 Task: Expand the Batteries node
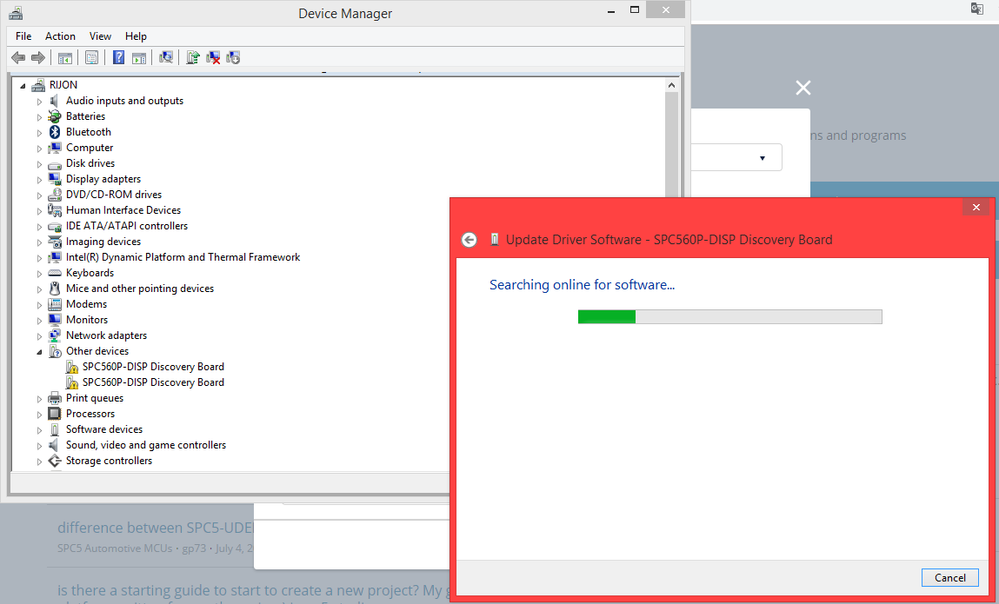click(x=40, y=117)
